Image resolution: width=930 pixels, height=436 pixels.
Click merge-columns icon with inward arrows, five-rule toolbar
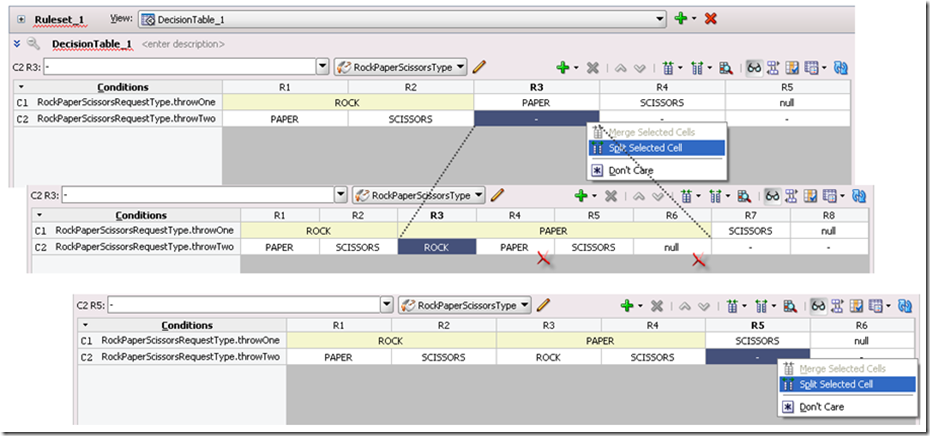(x=668, y=68)
